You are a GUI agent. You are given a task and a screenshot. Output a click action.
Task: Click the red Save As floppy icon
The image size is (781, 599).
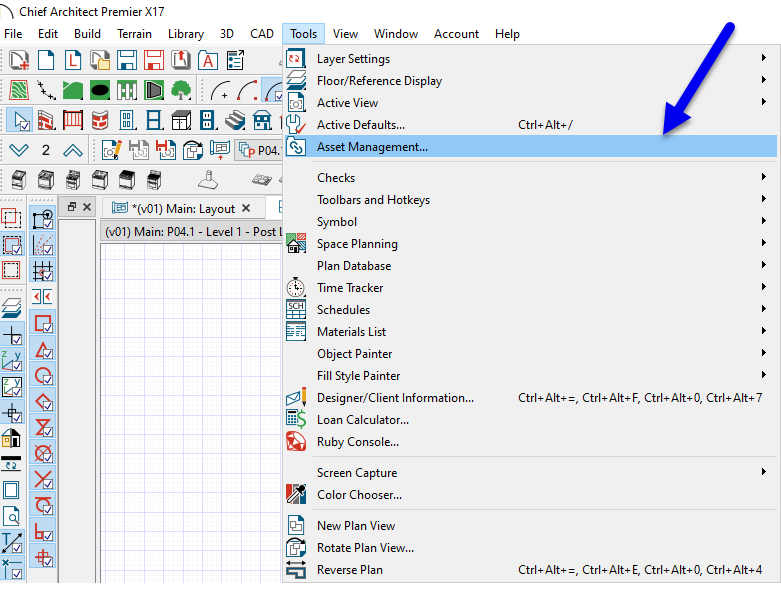[154, 60]
